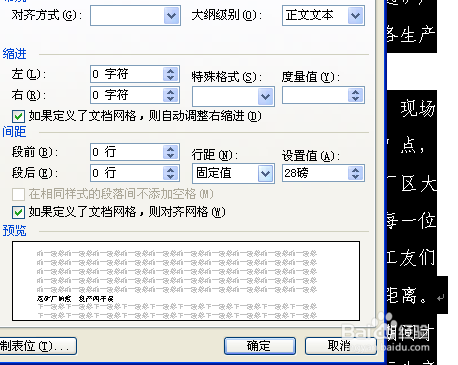Screen dimensions: 458x365
Task: Click the 缩进 section heading
Action: click(x=15, y=54)
